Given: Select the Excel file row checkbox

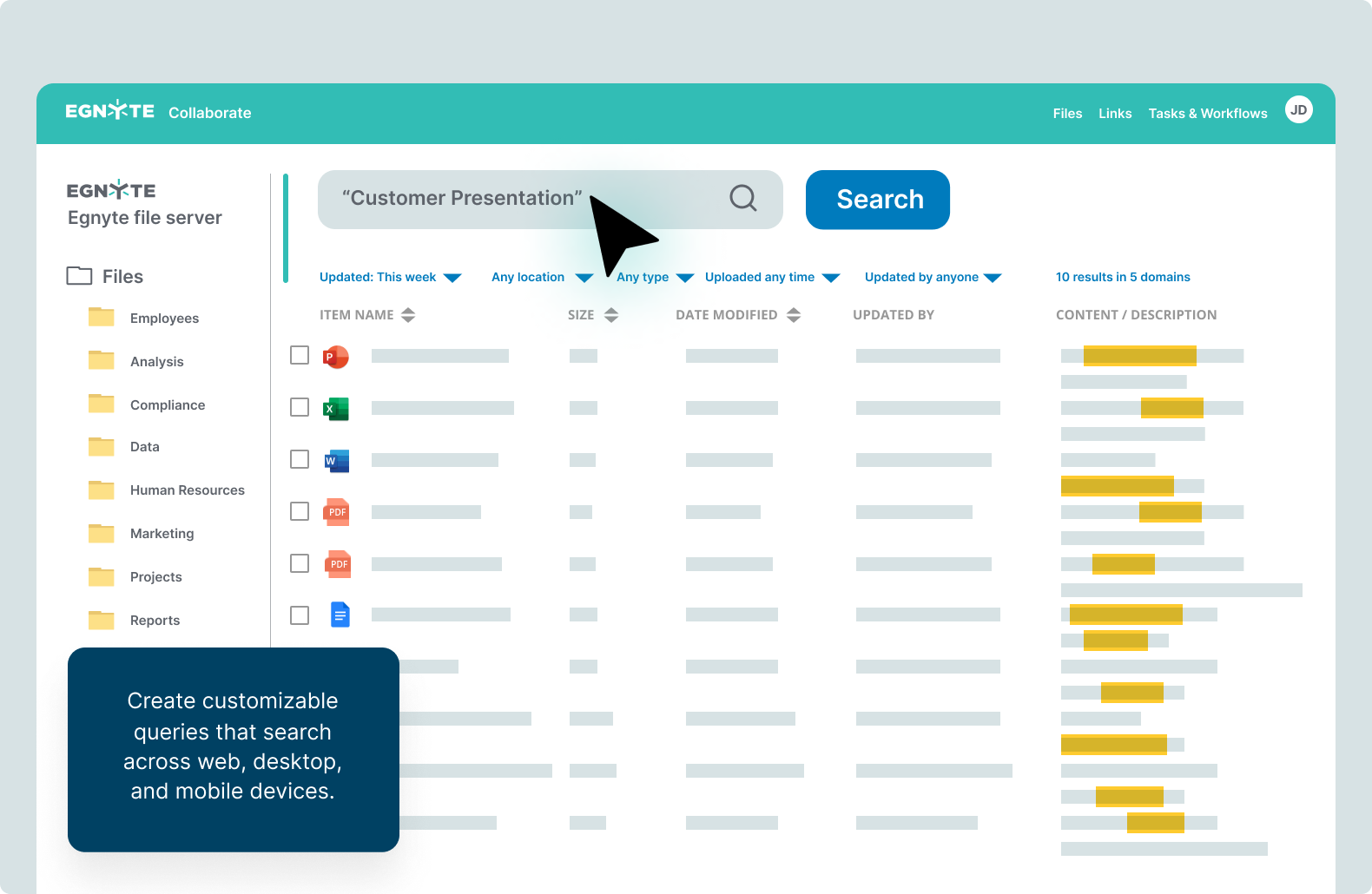Looking at the screenshot, I should [300, 407].
